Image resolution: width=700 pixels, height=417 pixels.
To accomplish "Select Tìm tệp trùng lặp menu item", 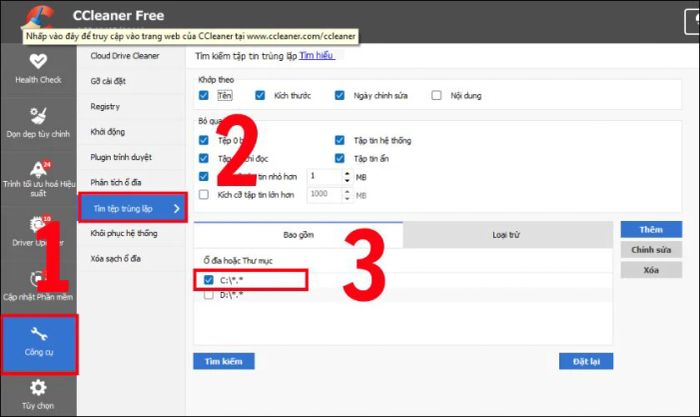I will pos(133,208).
